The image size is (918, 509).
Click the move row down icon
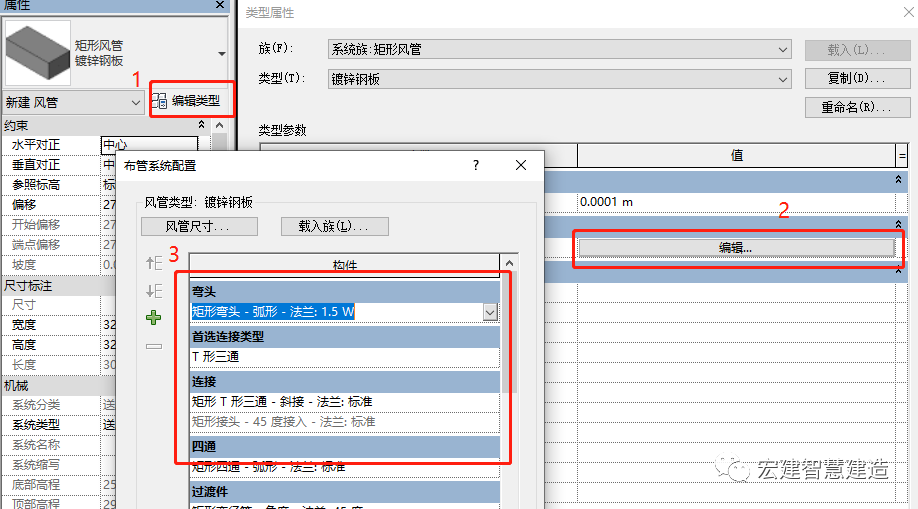pyautogui.click(x=154, y=291)
